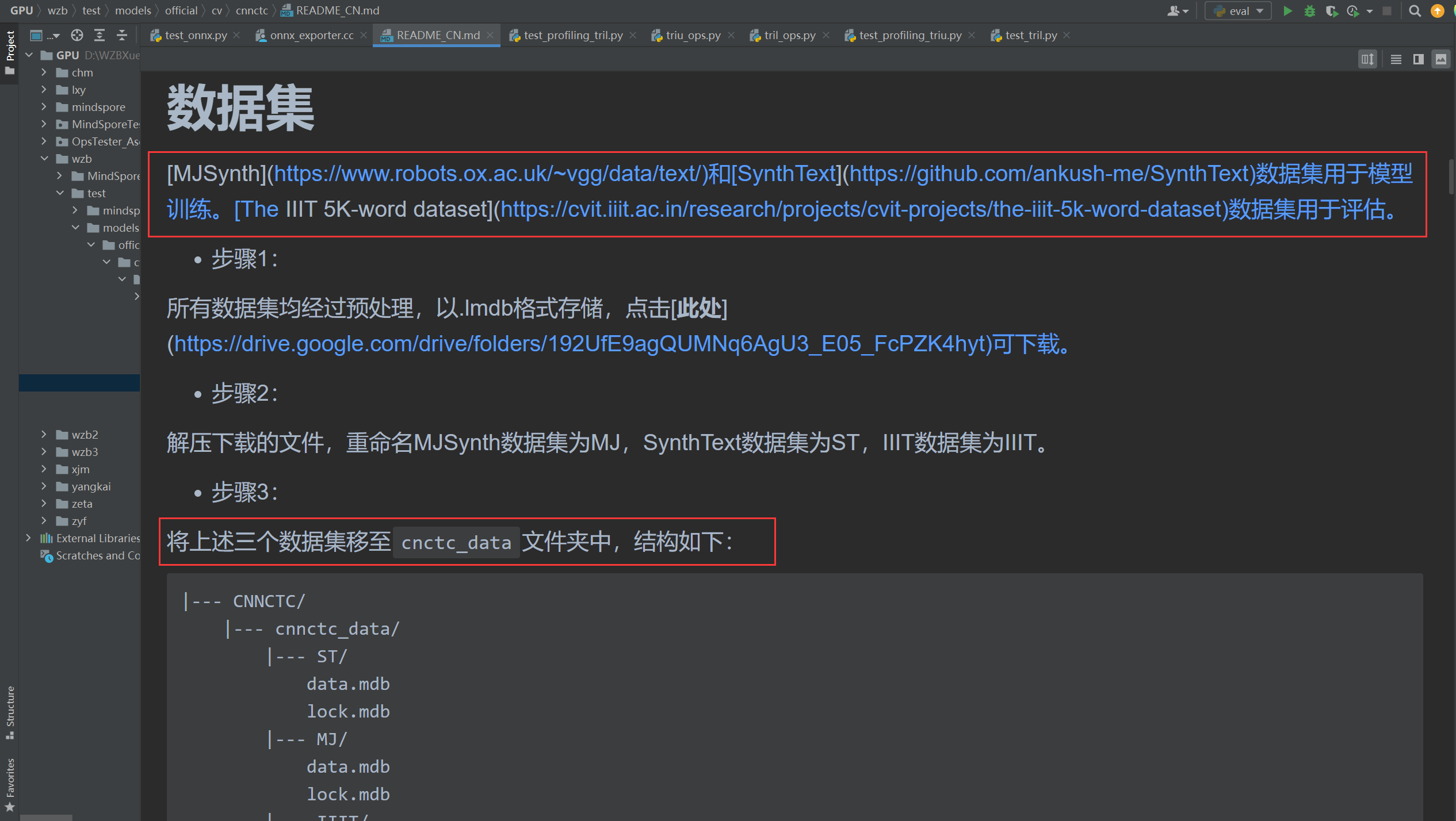Collapse the wzb folder in the tree

44,159
